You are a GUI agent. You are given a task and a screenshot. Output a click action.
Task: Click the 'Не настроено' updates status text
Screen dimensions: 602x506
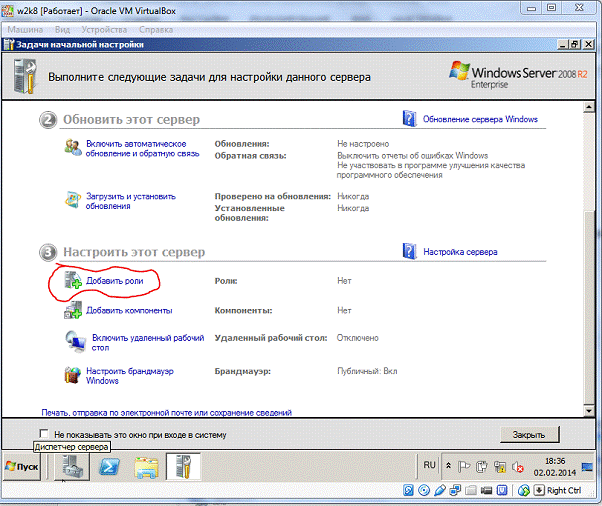[x=363, y=144]
